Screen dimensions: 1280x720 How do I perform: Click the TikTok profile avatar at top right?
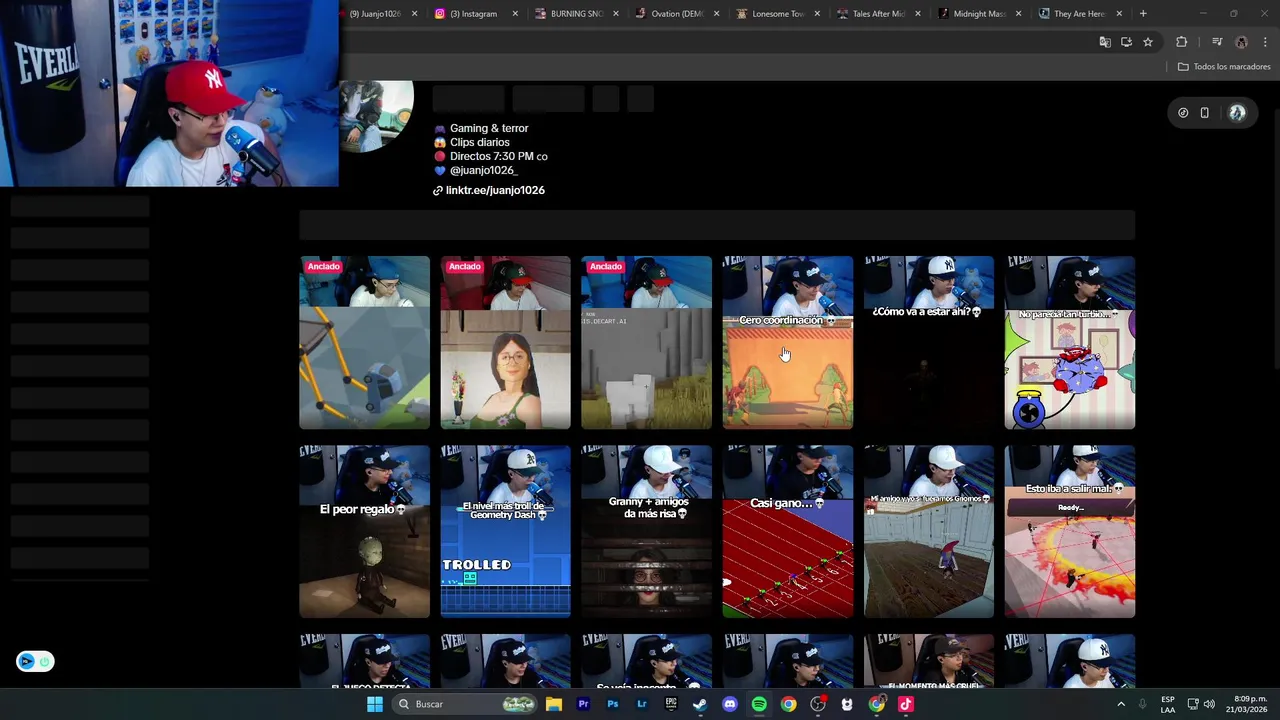1237,113
